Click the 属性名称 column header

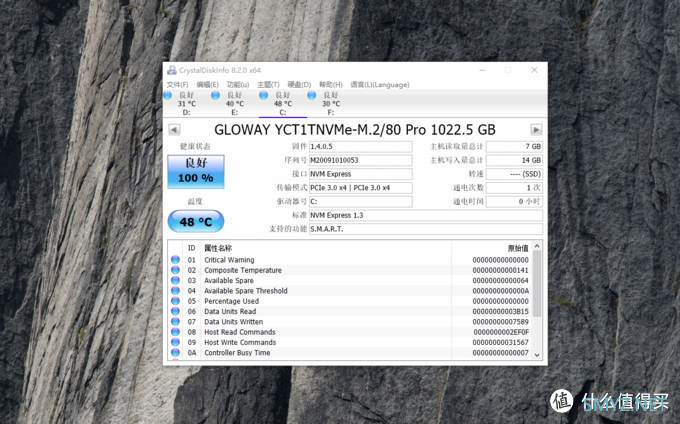[326, 248]
